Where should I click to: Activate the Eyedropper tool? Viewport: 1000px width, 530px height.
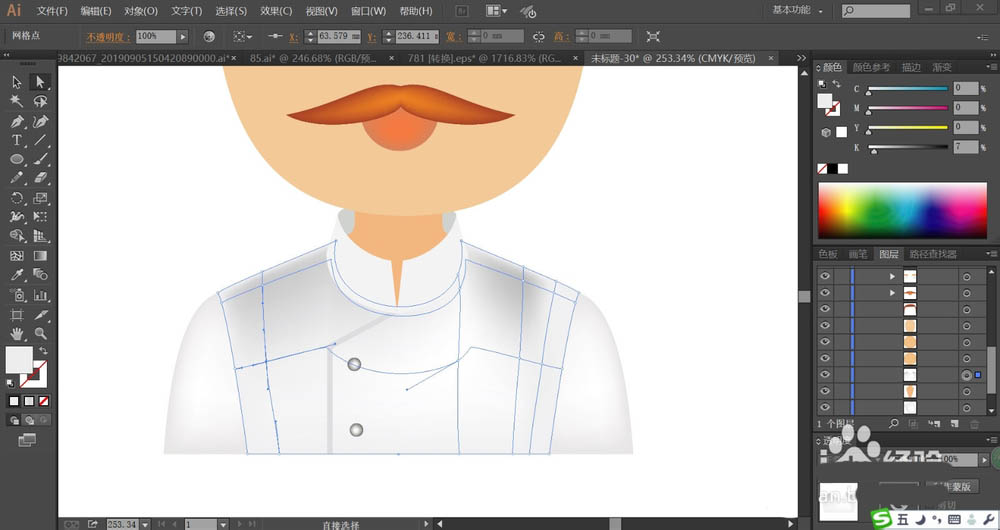(17, 275)
